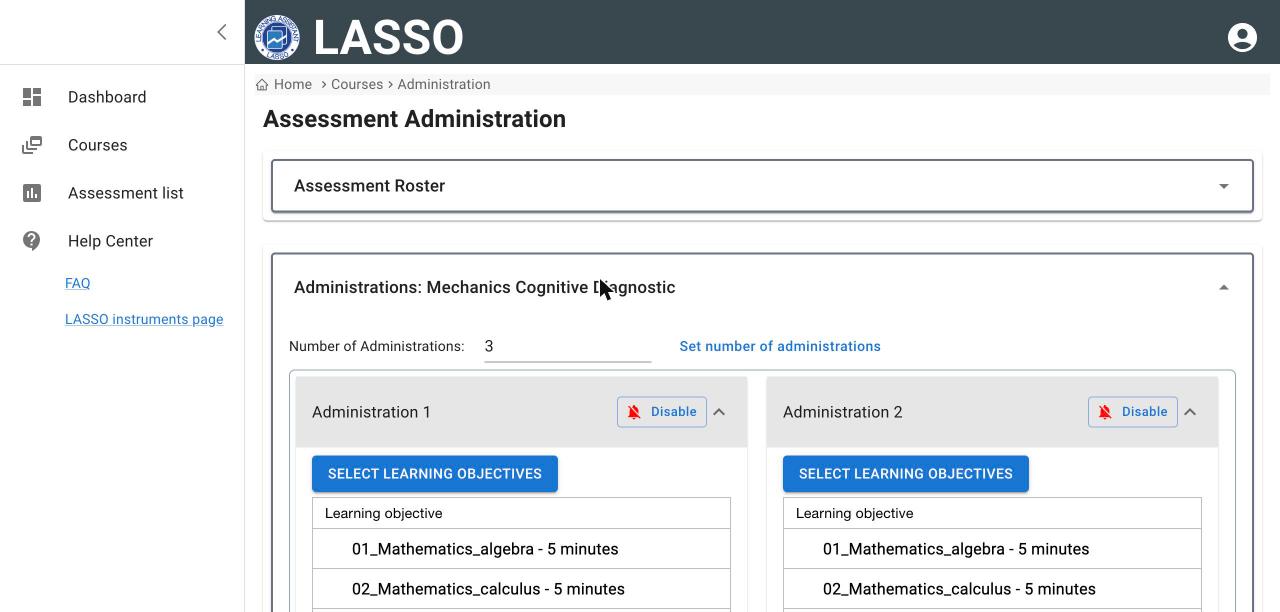Click the Courses stack icon

pos(32,145)
